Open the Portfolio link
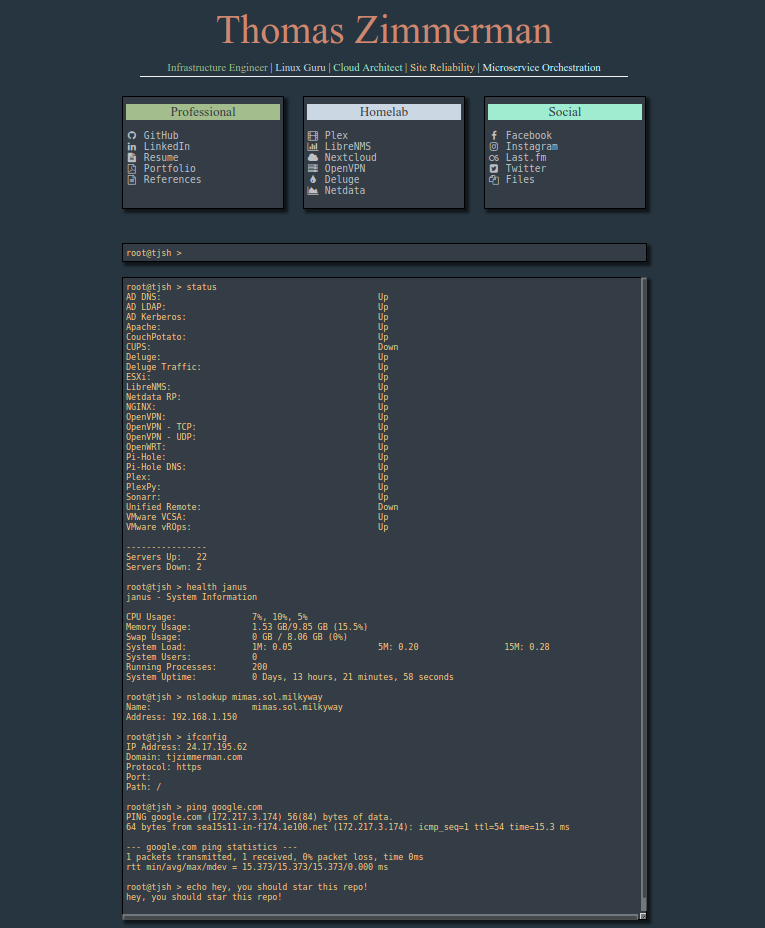The width and height of the screenshot is (765, 928). pyautogui.click(x=169, y=169)
